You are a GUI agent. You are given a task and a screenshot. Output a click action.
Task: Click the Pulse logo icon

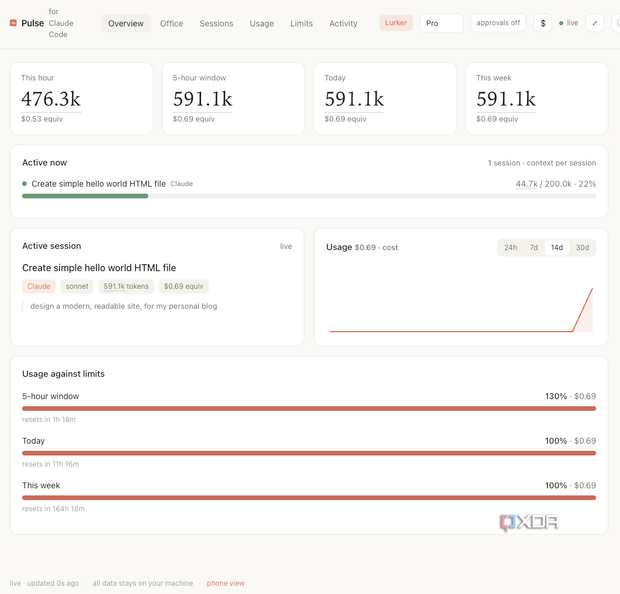13,23
